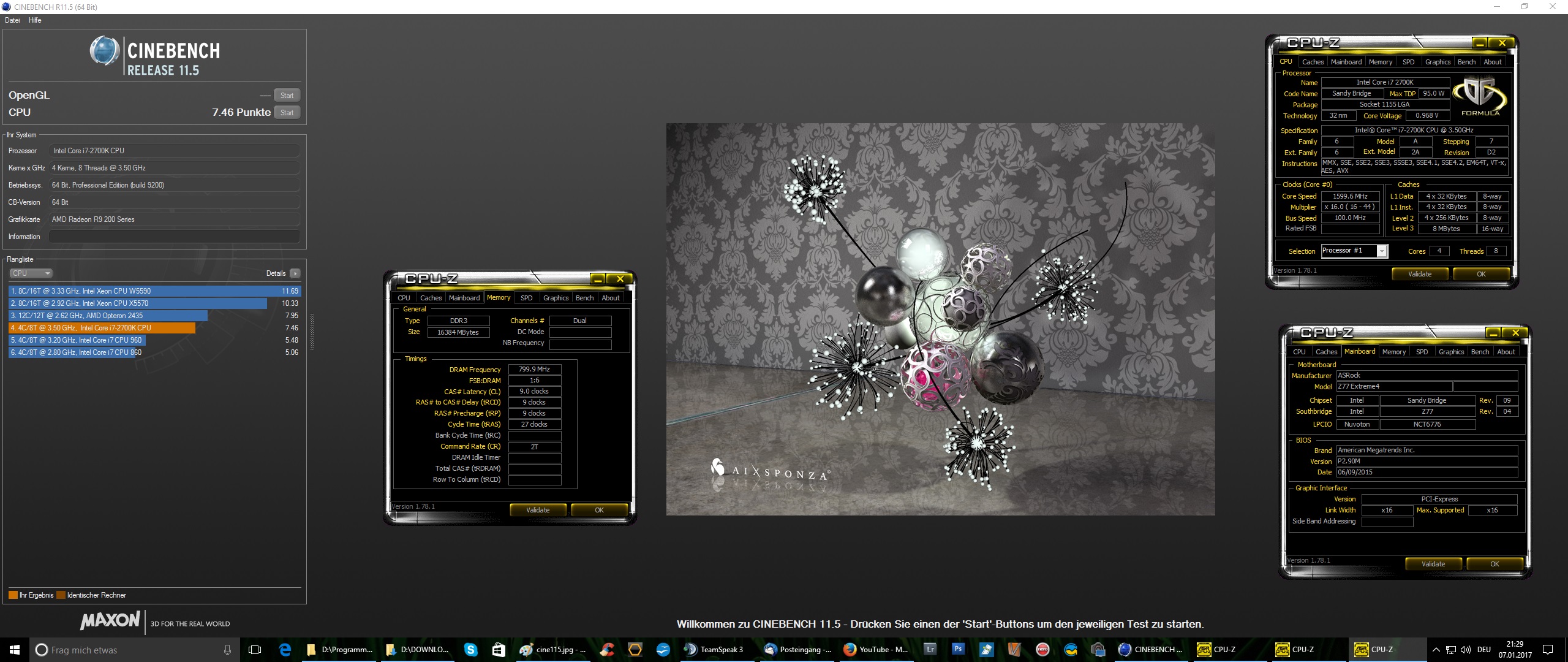
Task: Click the Prozessor field Intel Core i7-2700K
Action: 175,151
